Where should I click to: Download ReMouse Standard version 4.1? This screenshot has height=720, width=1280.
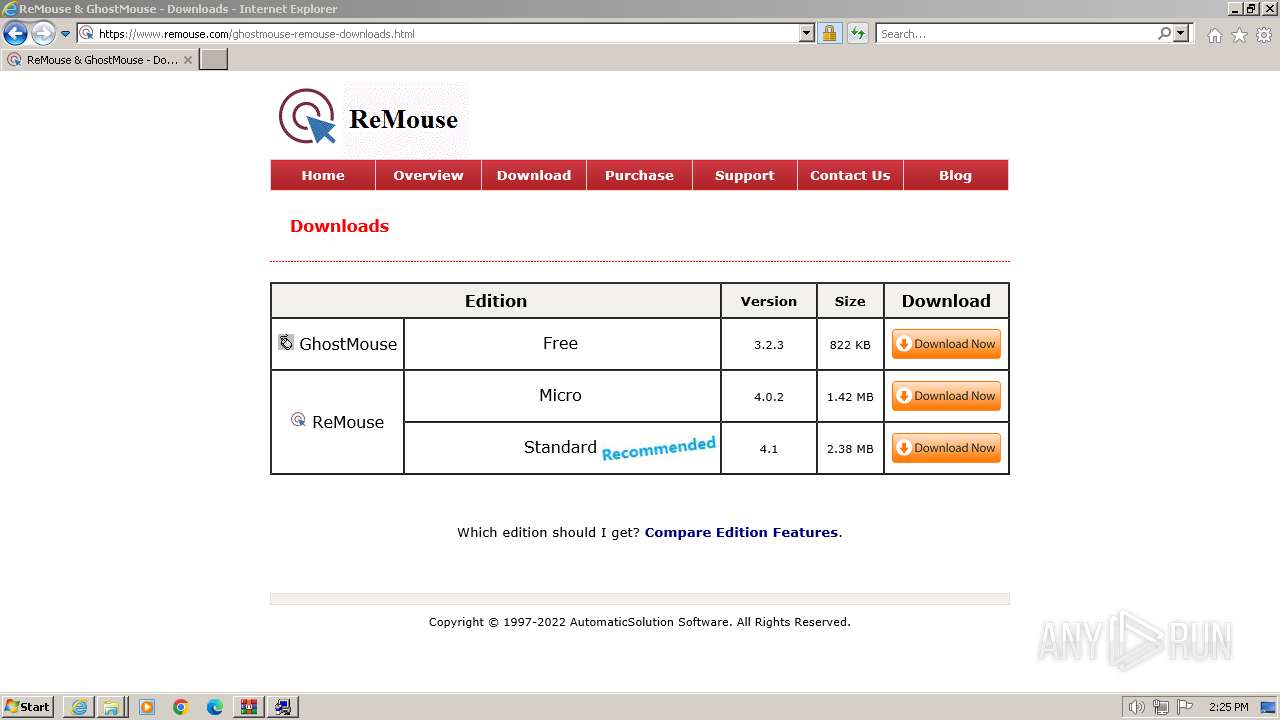[x=946, y=448]
